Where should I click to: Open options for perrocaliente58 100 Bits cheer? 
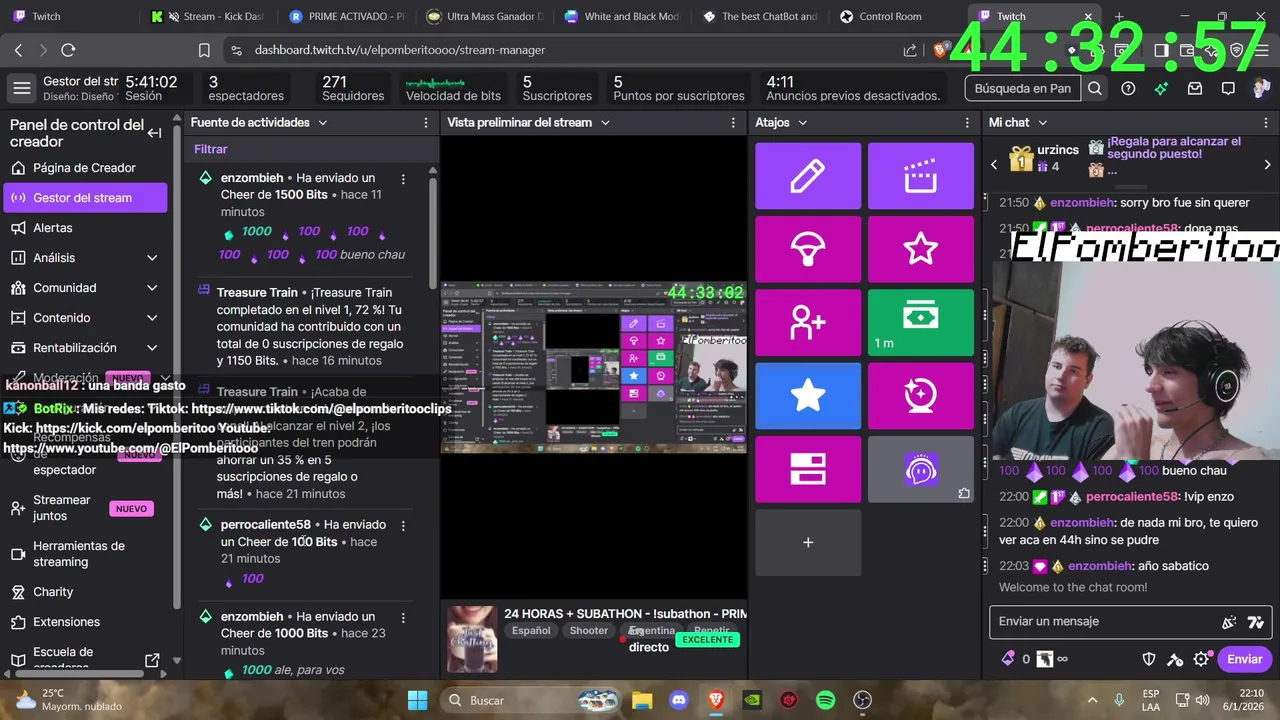[403, 525]
